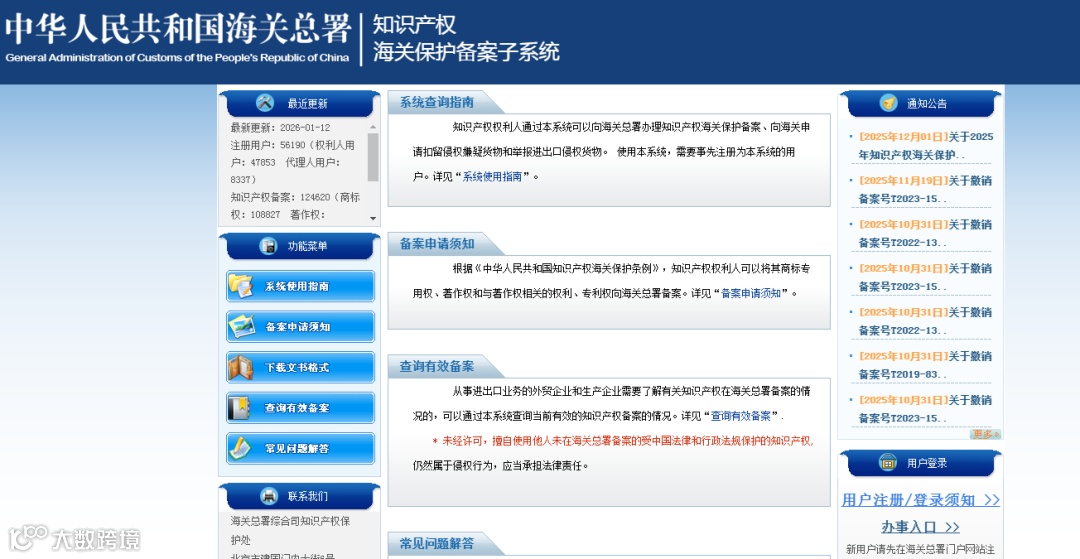Viewport: 1080px width, 559px height.
Task: Open the 2025年10月31日 notice about T2019-83
Action: pyautogui.click(x=925, y=365)
